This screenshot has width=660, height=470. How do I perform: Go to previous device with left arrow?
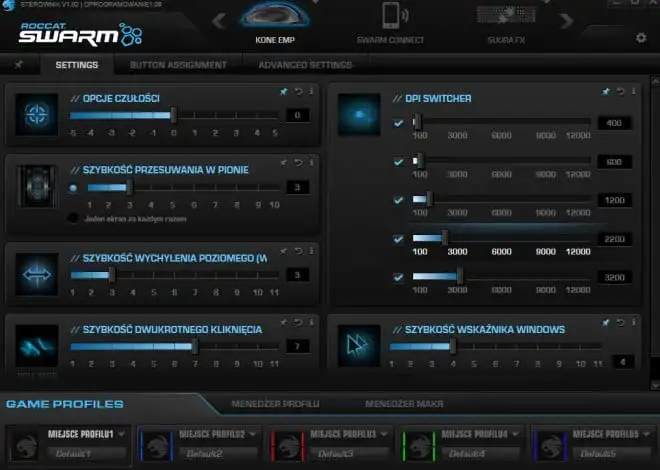pyautogui.click(x=219, y=21)
